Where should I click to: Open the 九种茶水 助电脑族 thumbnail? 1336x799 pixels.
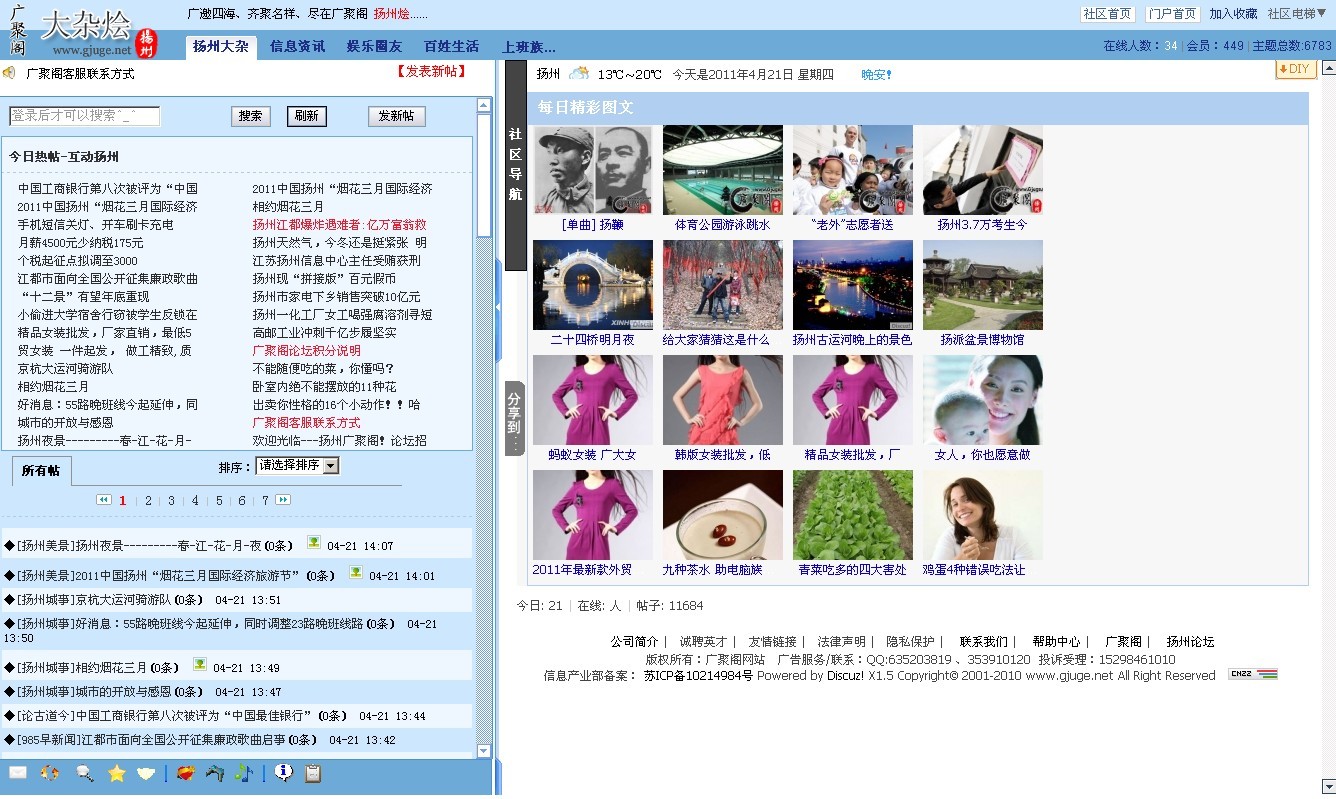723,515
